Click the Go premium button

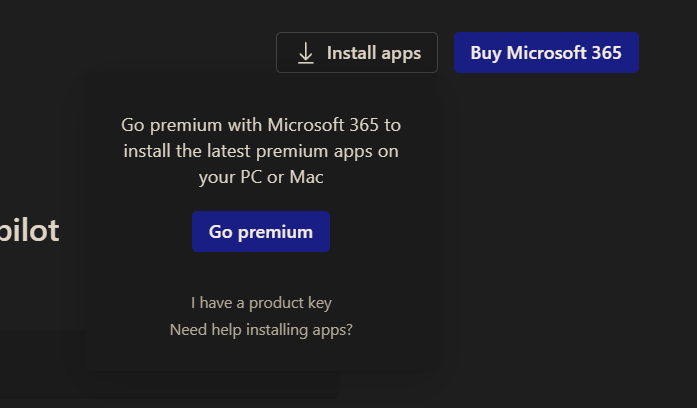tap(261, 232)
